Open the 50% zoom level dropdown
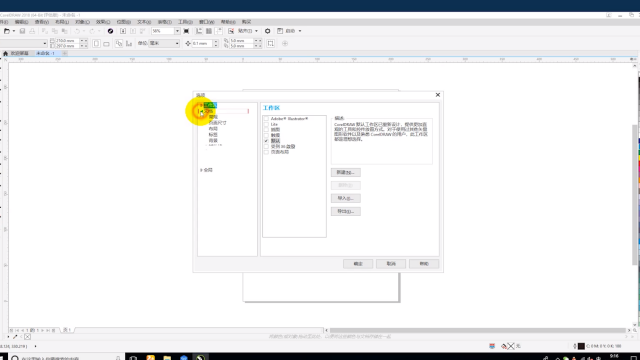The width and height of the screenshot is (640, 360). click(177, 31)
